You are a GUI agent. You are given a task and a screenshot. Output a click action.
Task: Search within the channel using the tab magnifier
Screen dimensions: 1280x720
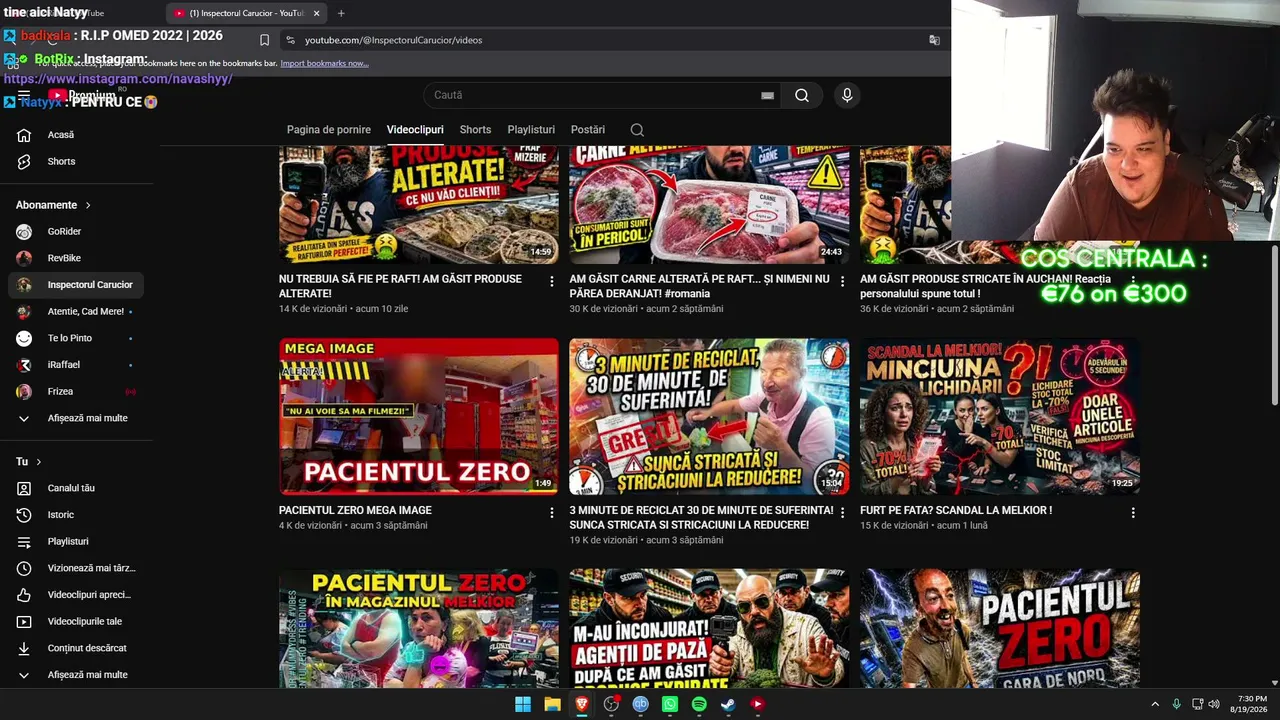tap(637, 130)
